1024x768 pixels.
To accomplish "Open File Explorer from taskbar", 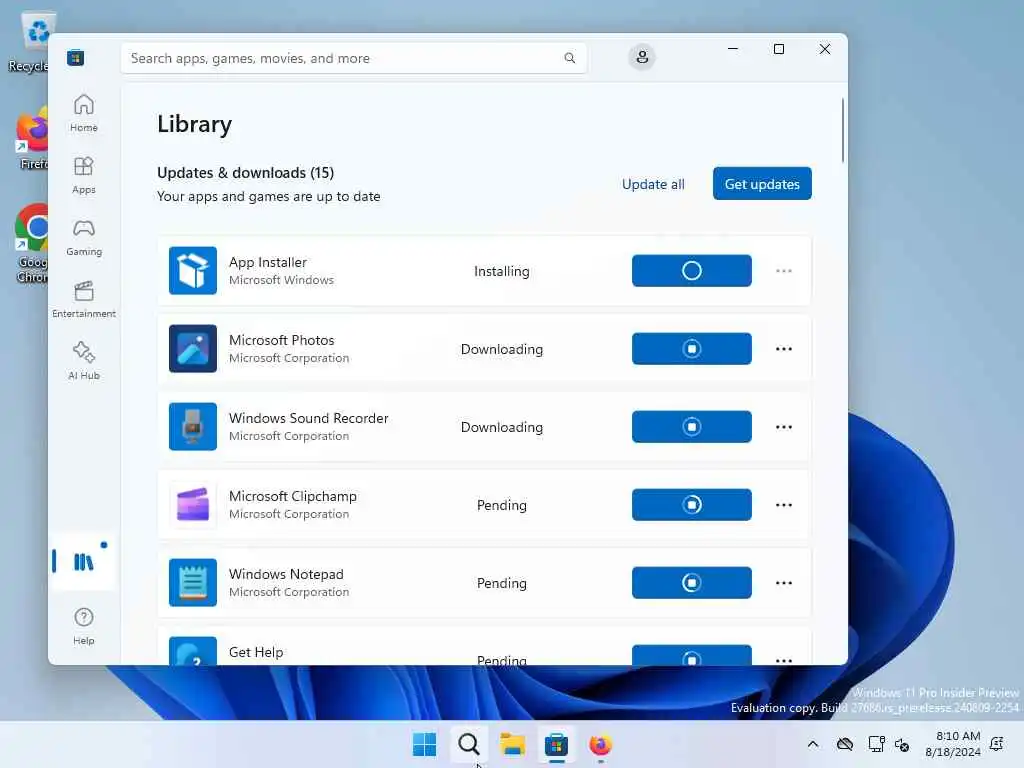I will [513, 744].
